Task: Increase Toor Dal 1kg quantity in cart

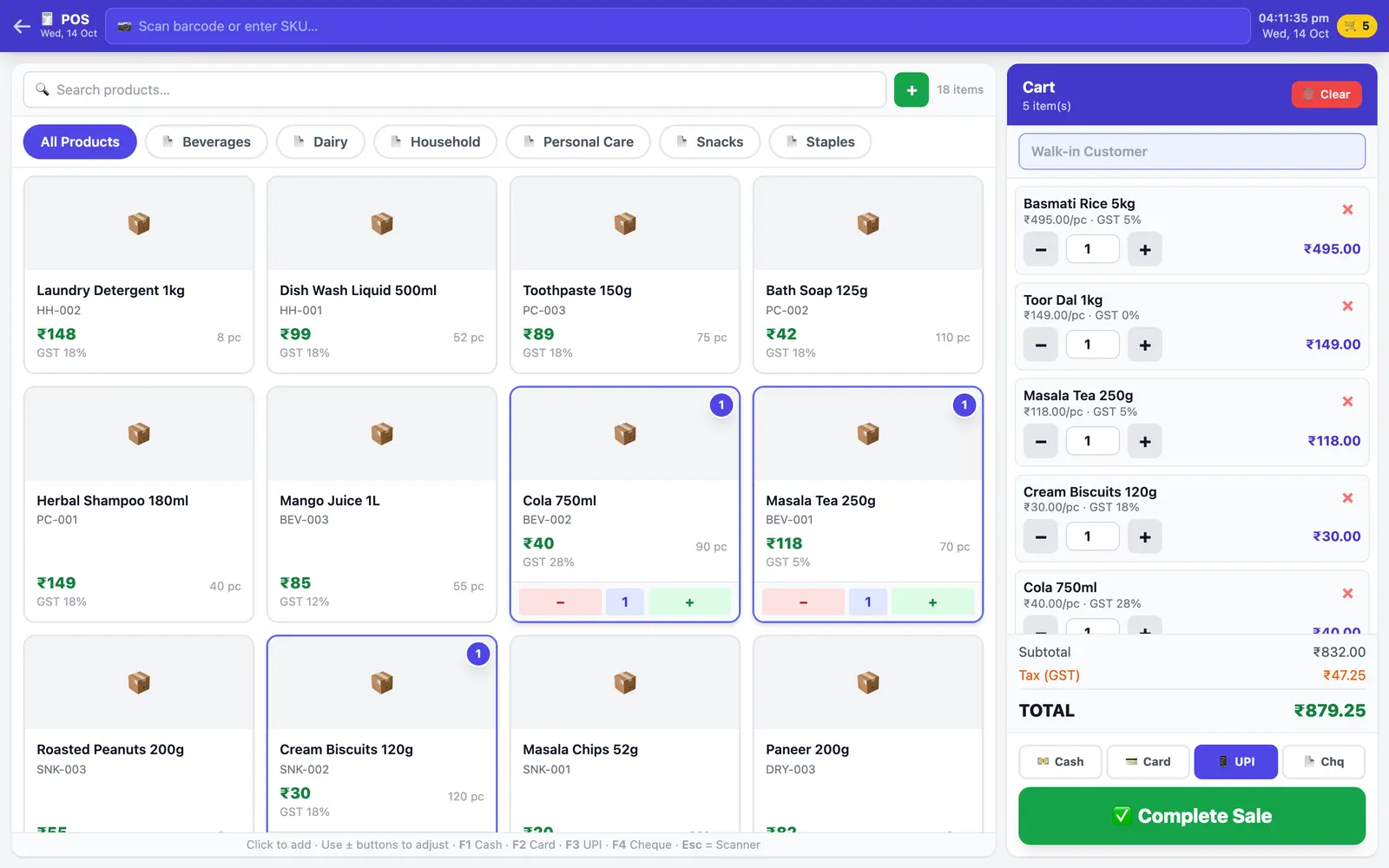Action: 1145,345
